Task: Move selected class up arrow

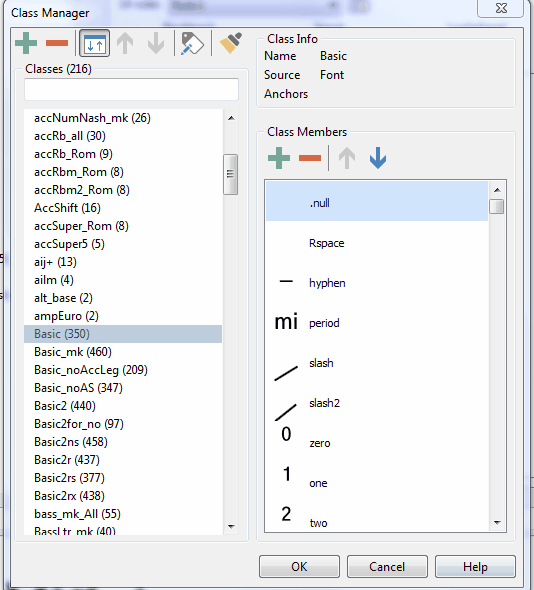Action: [125, 43]
